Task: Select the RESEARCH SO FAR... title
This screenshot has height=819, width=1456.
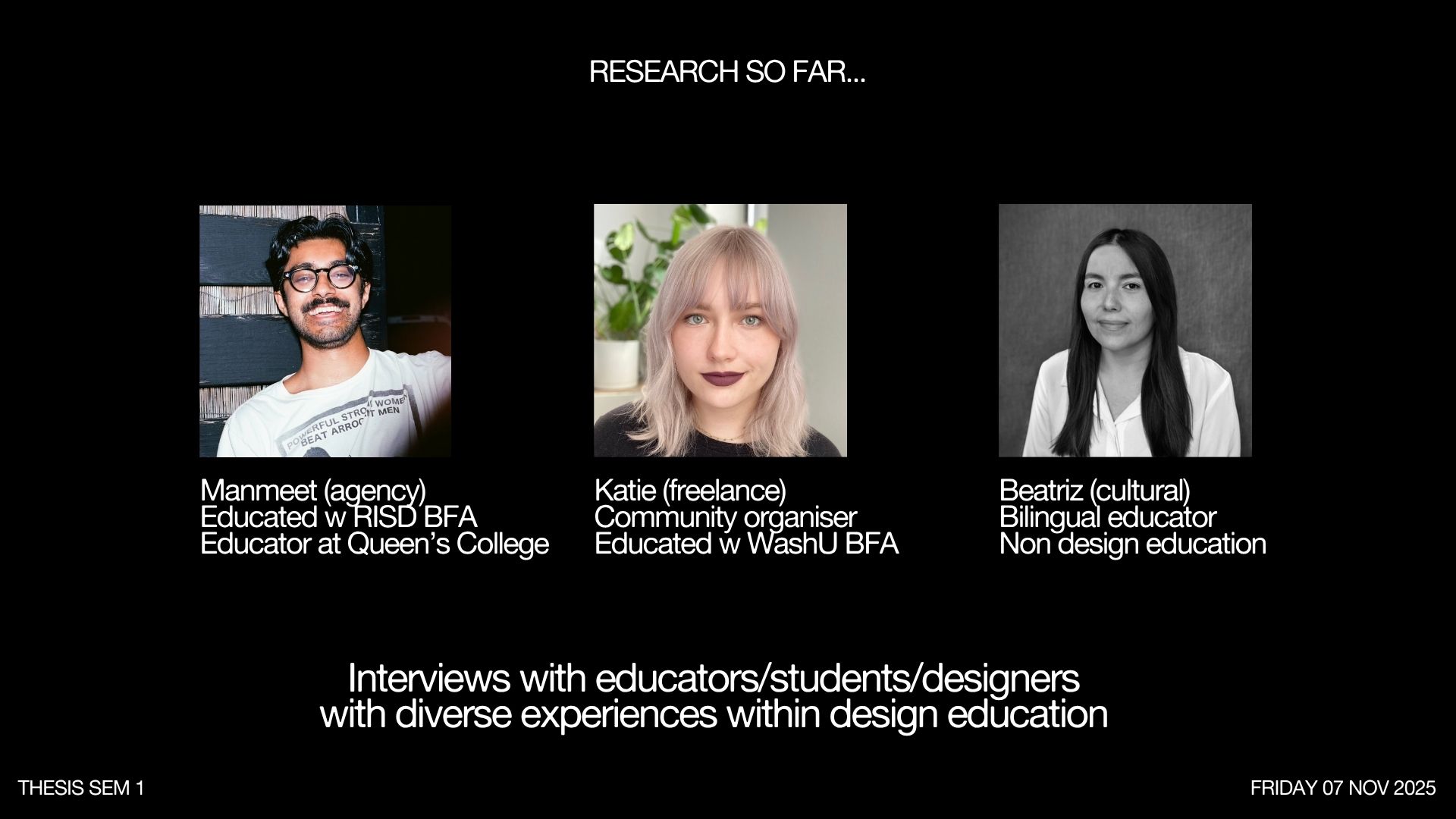Action: coord(727,74)
